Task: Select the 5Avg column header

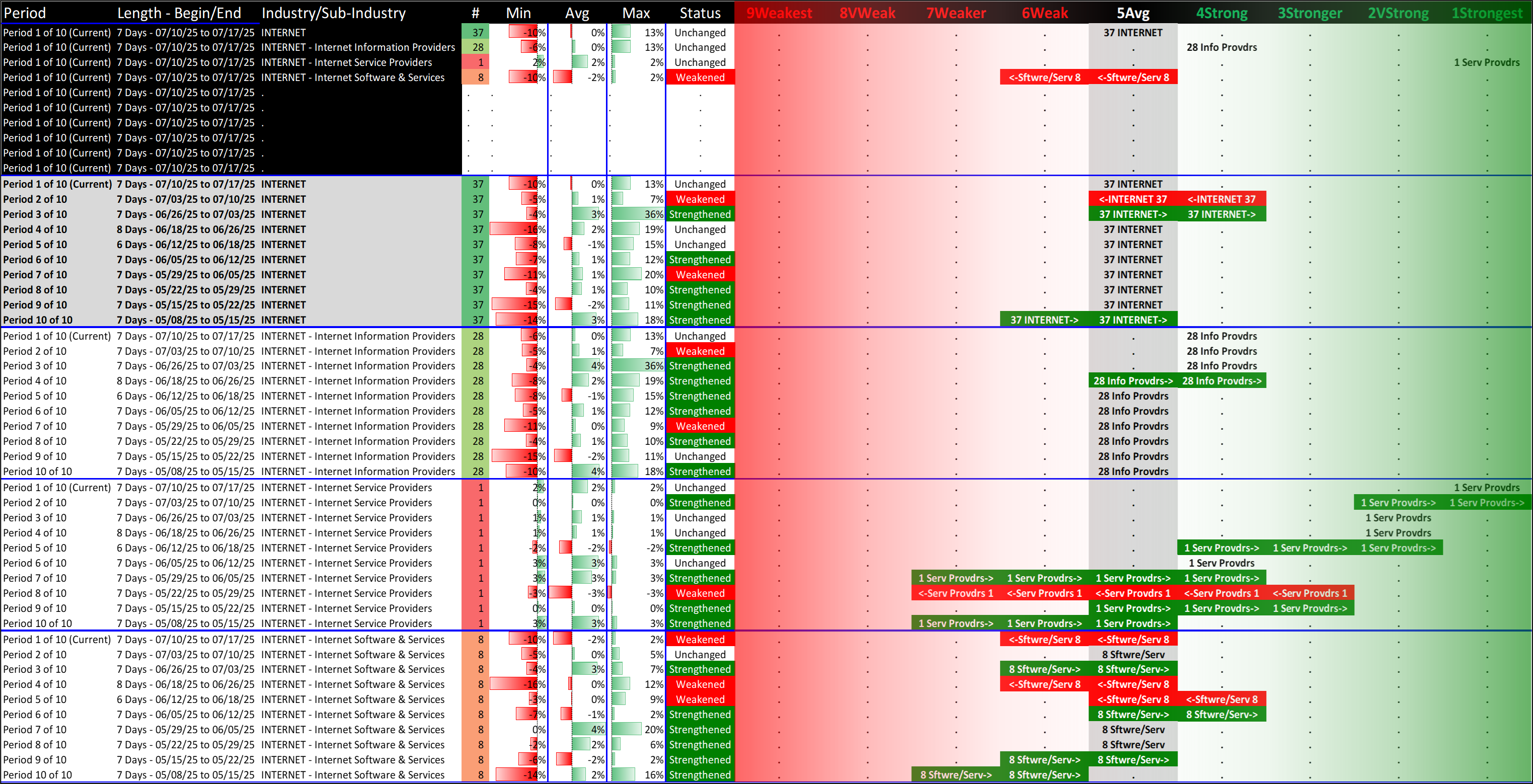Action: 1132,13
